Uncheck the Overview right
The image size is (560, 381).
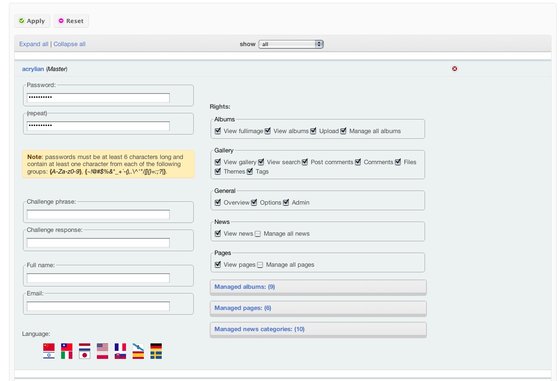(x=218, y=202)
